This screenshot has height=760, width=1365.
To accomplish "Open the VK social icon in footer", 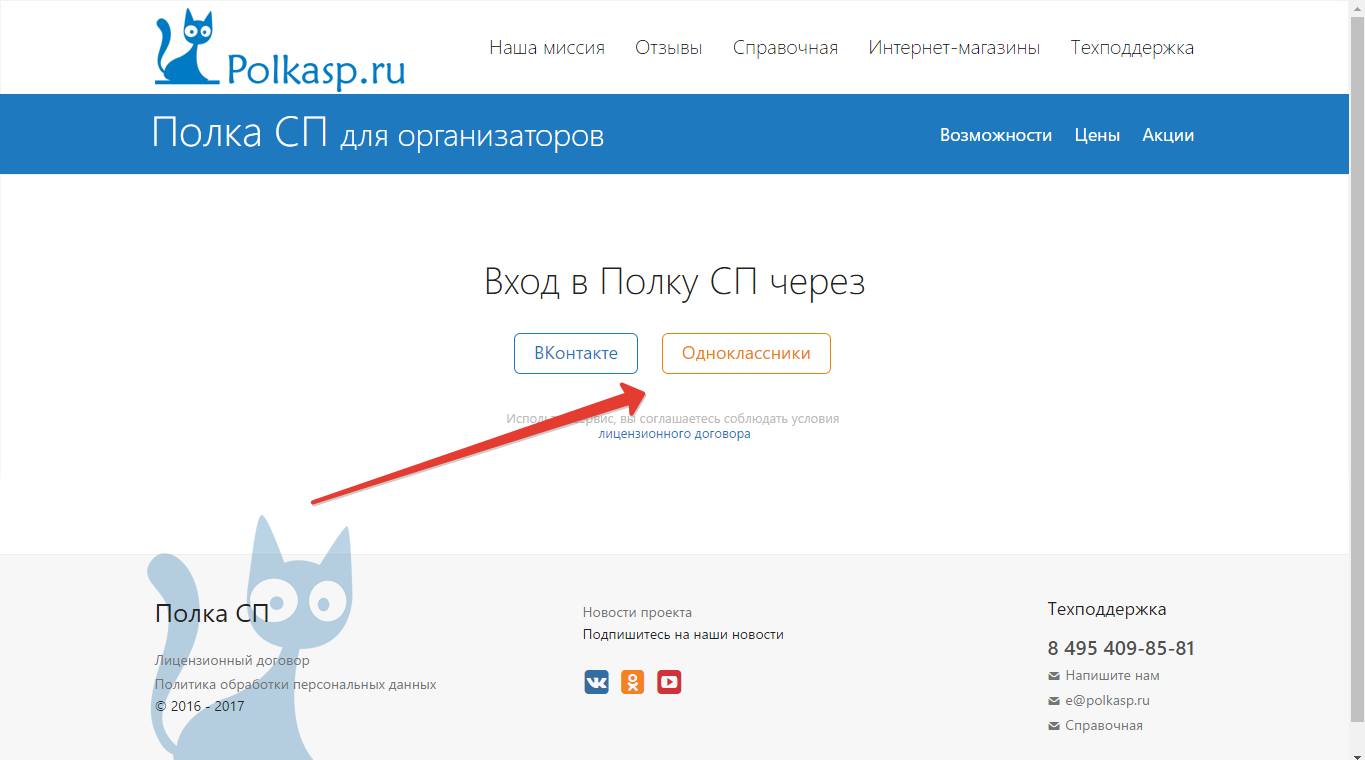I will (x=596, y=682).
